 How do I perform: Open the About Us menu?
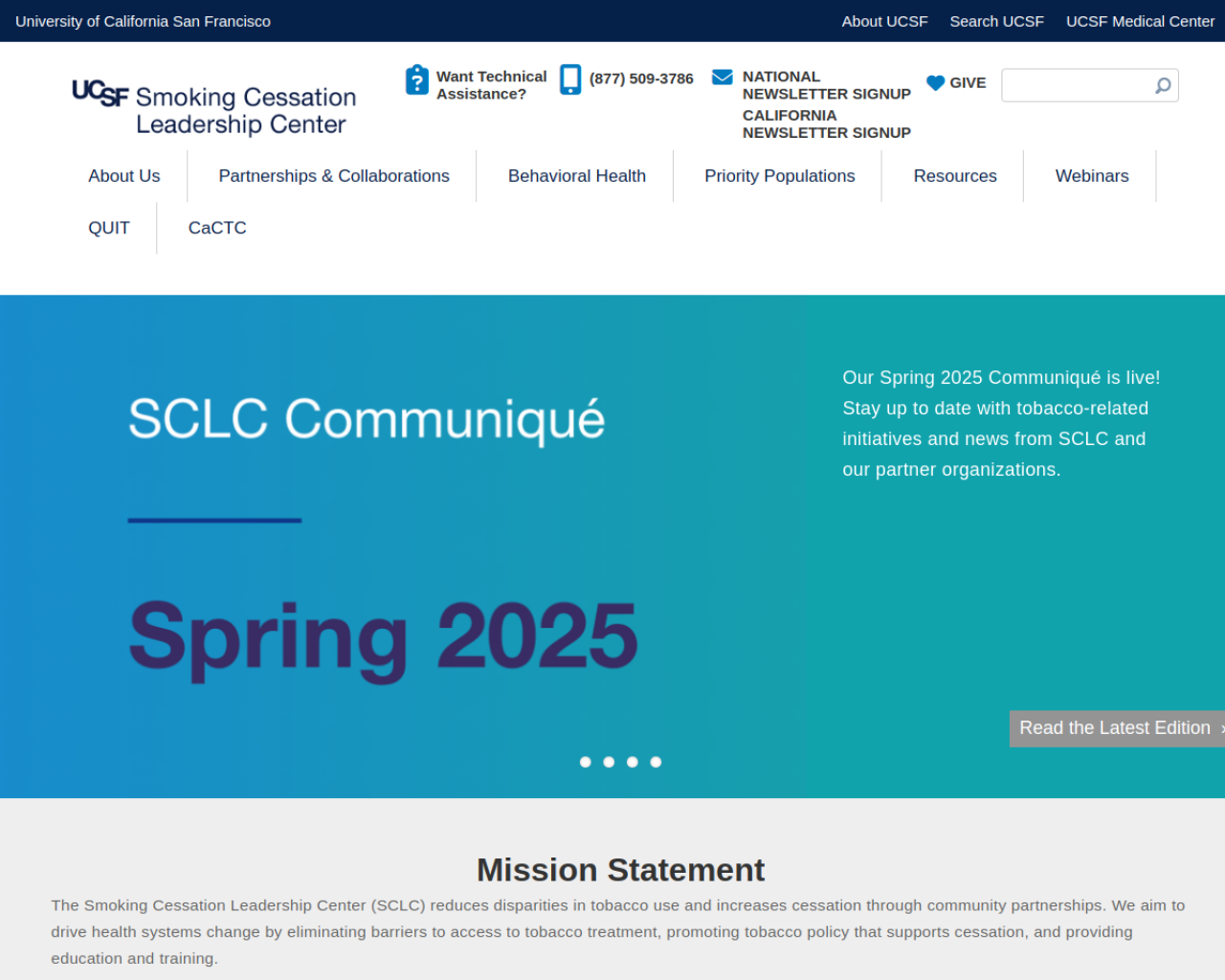(124, 176)
